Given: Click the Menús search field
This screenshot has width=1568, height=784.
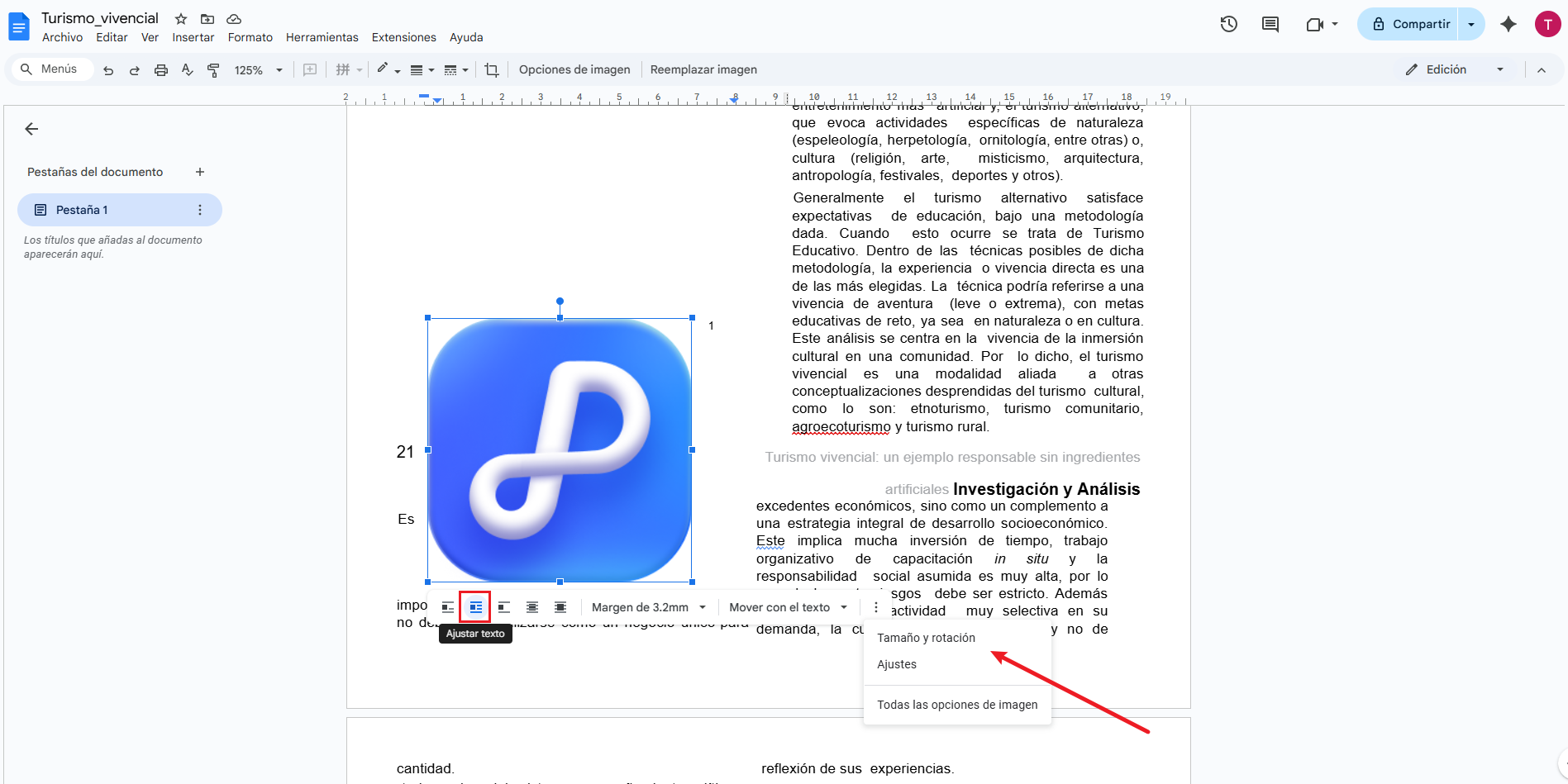Looking at the screenshot, I should pyautogui.click(x=58, y=69).
